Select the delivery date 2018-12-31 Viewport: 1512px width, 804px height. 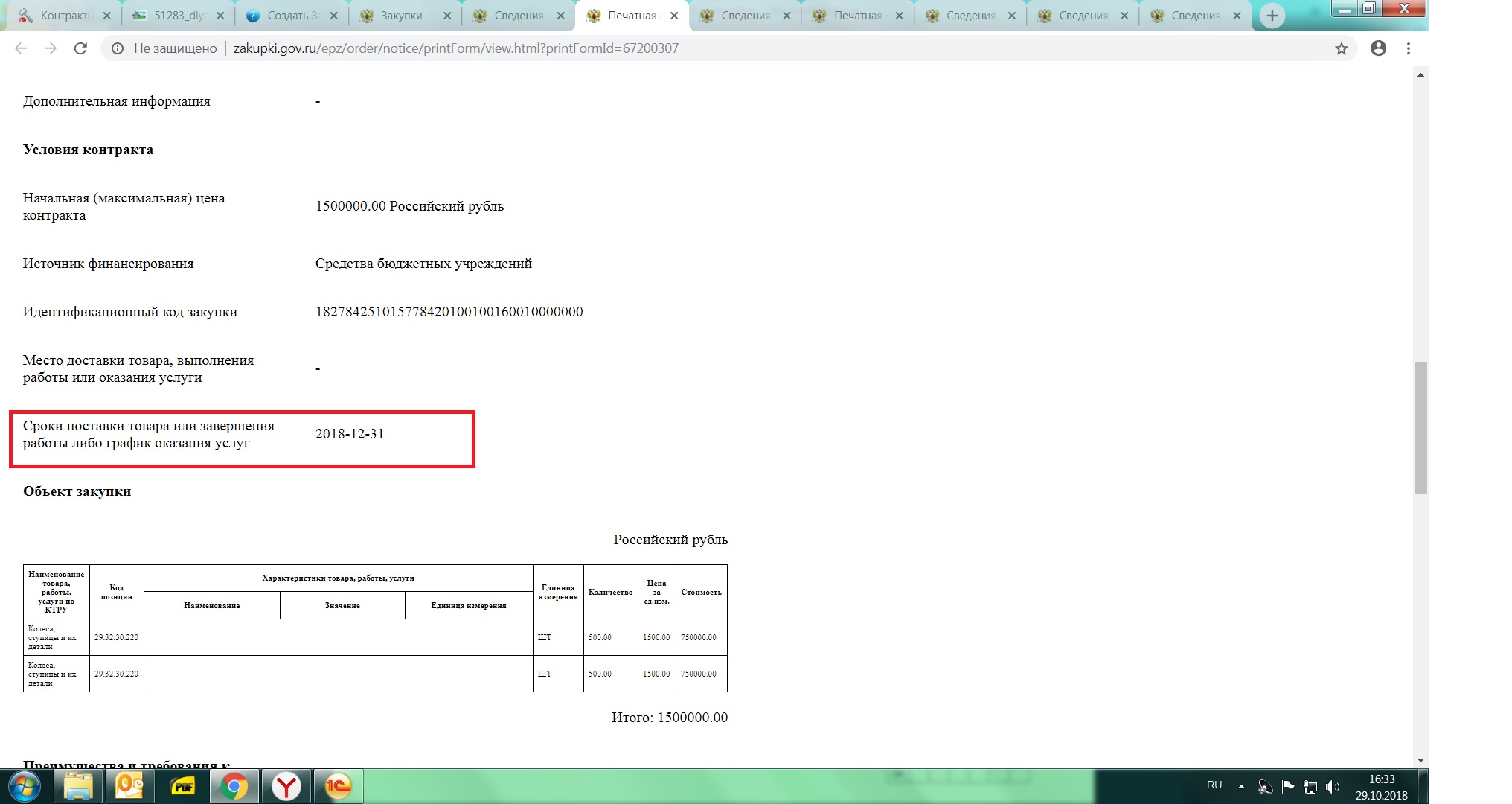click(x=350, y=434)
